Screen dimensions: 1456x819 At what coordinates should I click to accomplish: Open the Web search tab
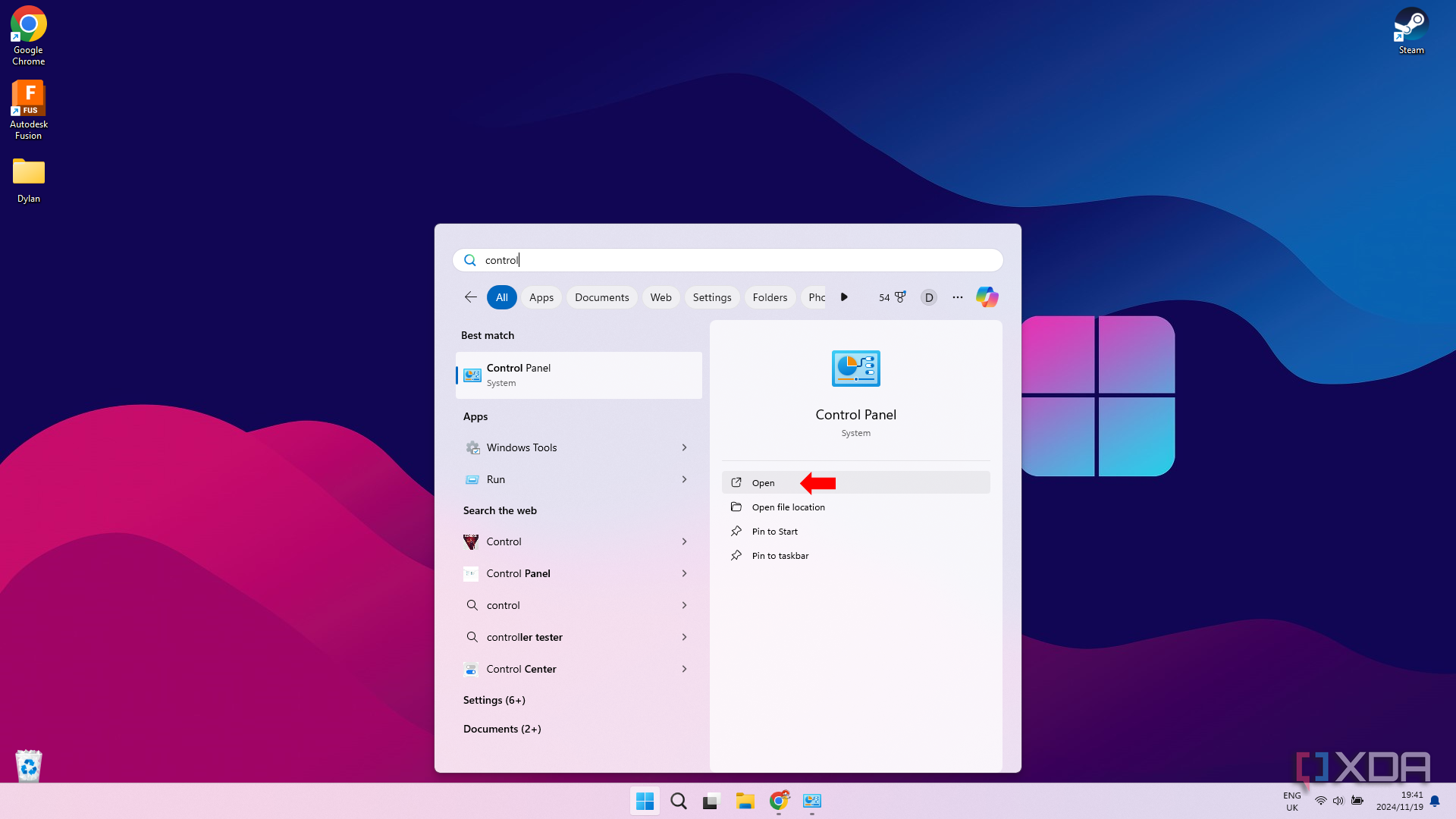(660, 297)
